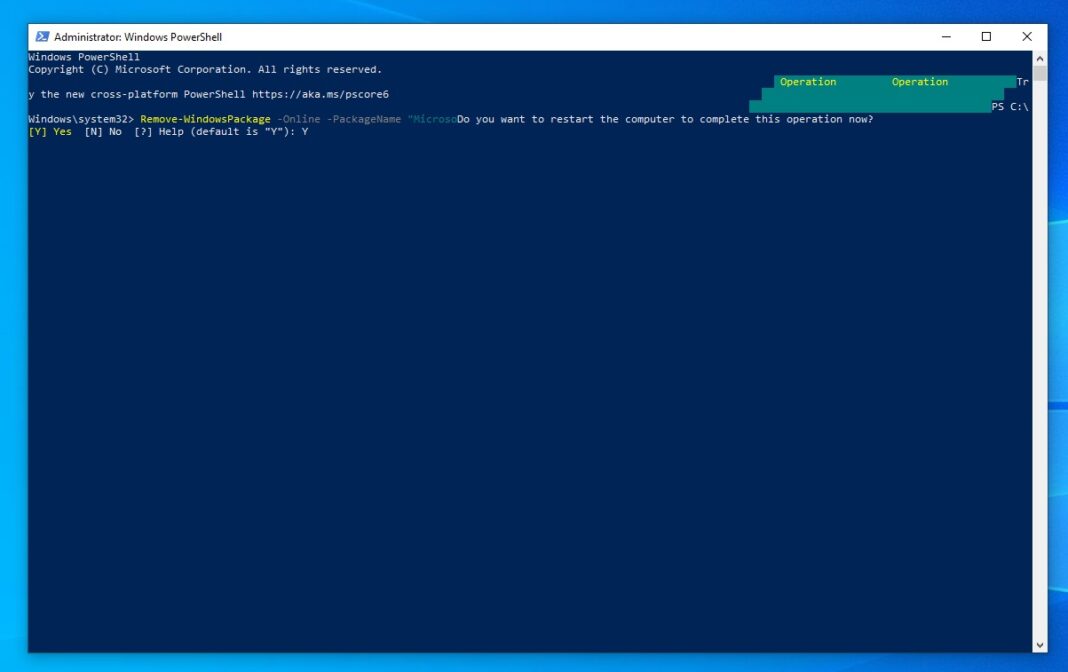This screenshot has width=1068, height=672.
Task: Minimize the PowerShell window
Action: (x=944, y=36)
